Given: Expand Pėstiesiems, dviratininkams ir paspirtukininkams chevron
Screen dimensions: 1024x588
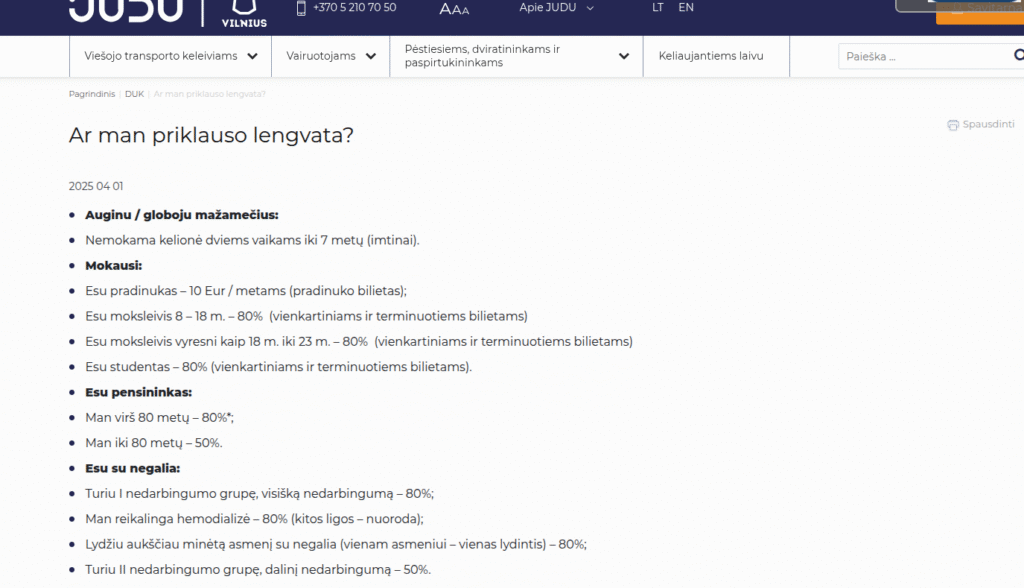Looking at the screenshot, I should click(x=624, y=57).
